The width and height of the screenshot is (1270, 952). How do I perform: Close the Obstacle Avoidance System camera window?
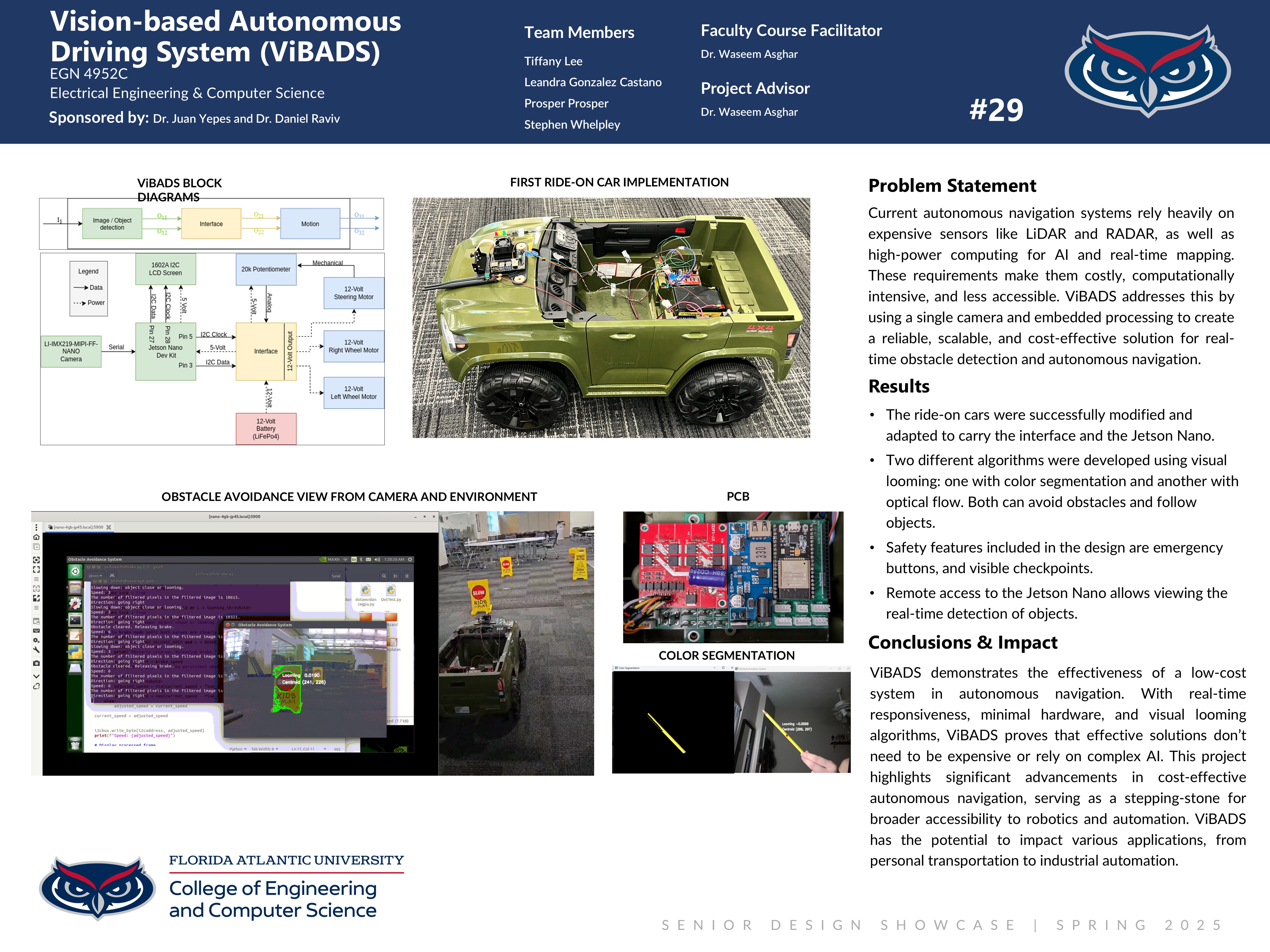click(x=228, y=625)
